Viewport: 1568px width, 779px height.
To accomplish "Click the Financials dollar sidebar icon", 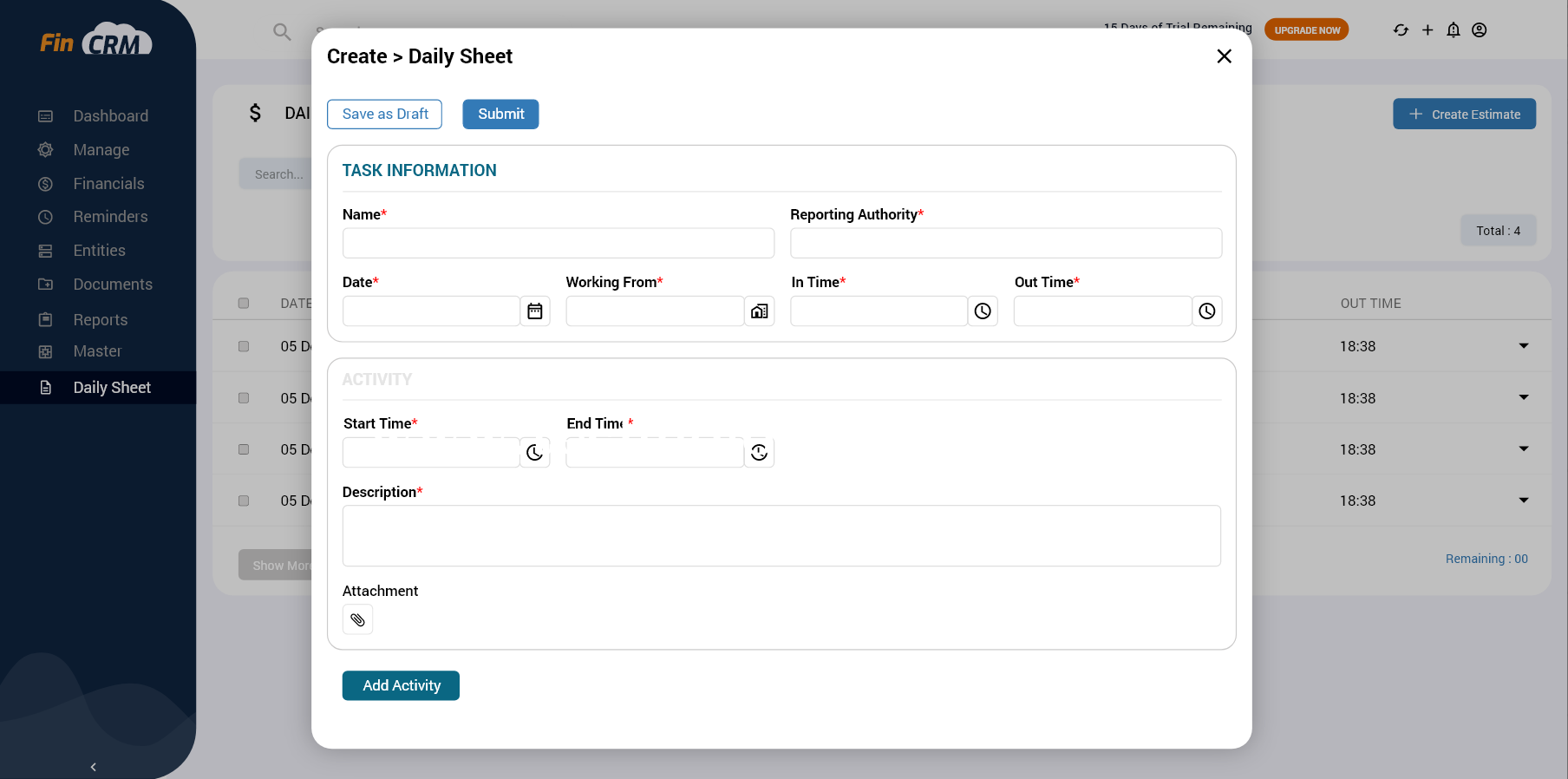I will pyautogui.click(x=46, y=184).
